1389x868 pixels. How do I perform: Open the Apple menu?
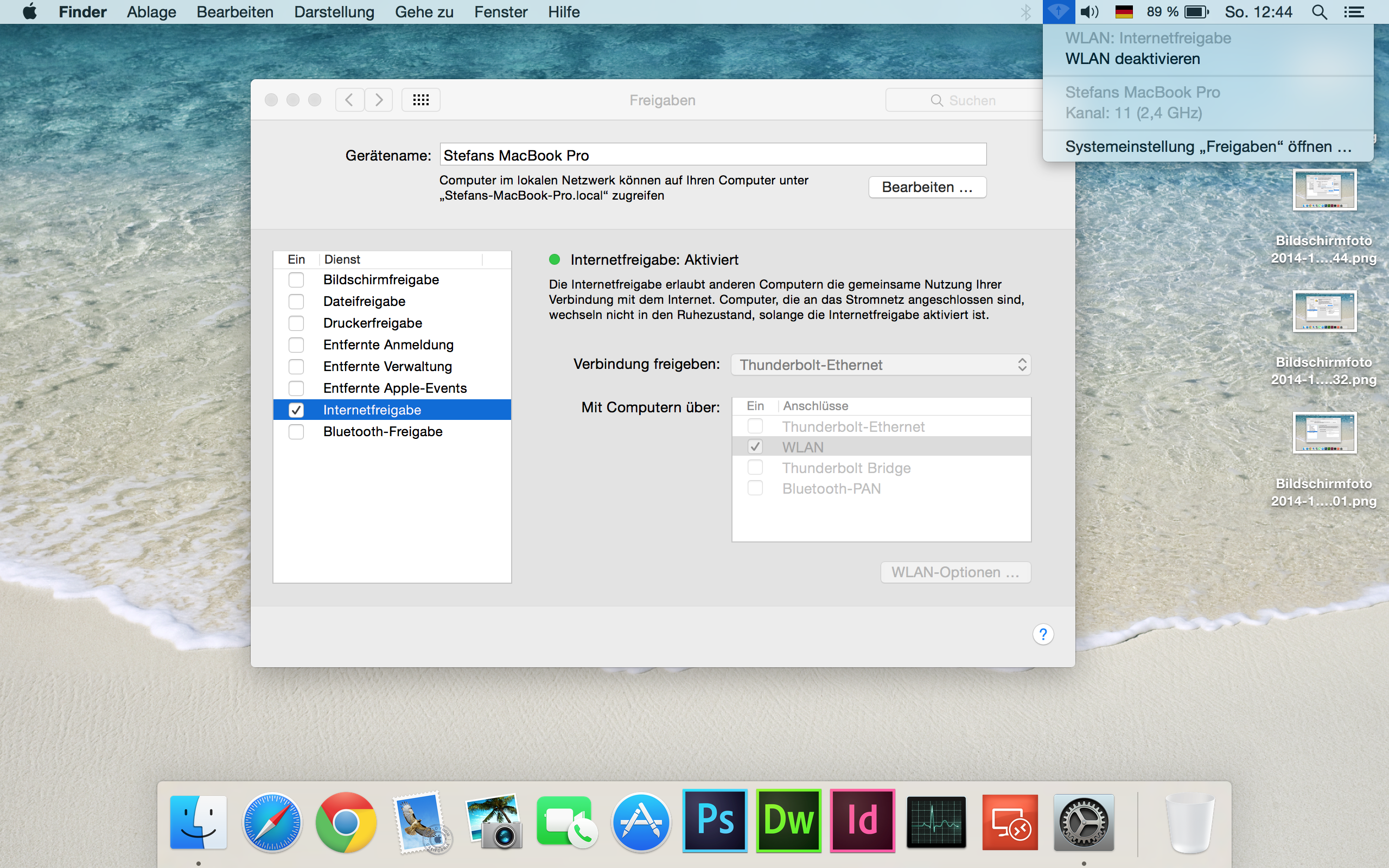30,11
